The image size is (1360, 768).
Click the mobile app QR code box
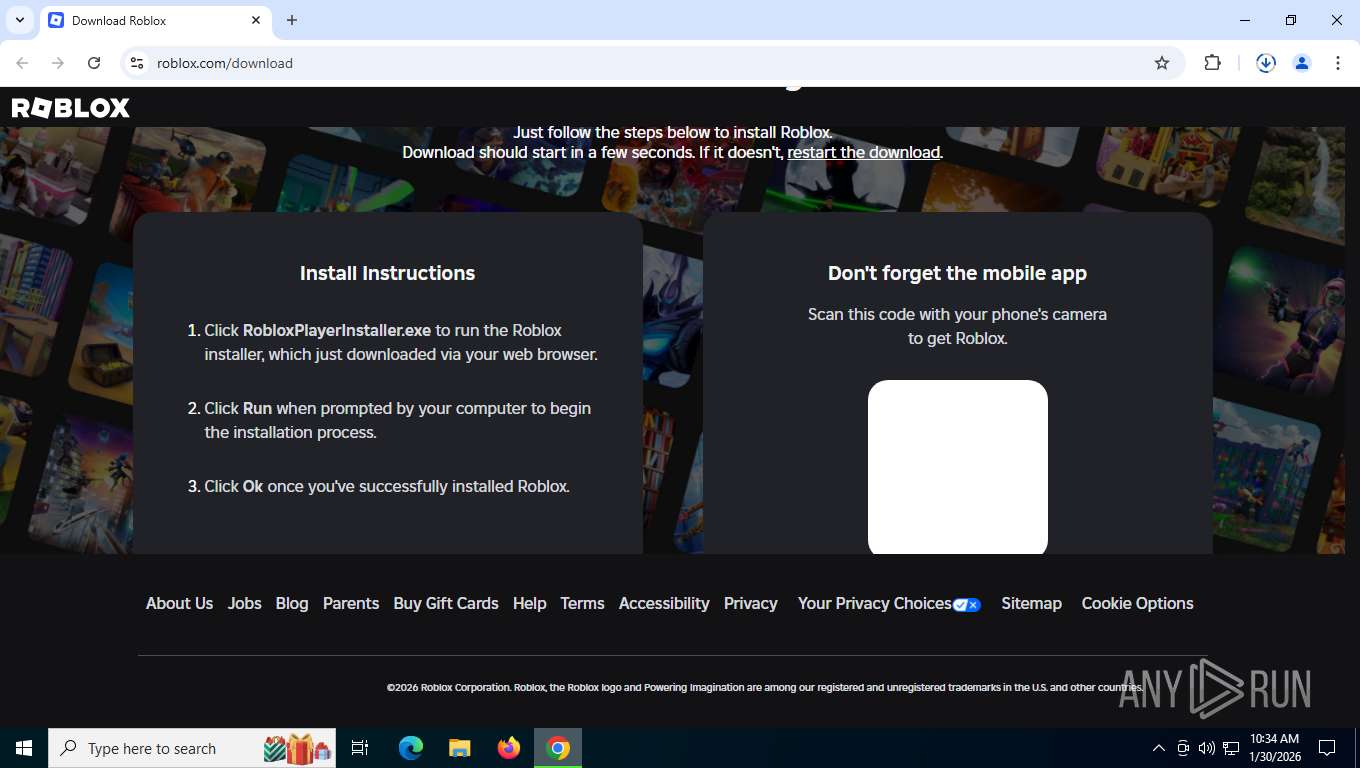(x=958, y=467)
